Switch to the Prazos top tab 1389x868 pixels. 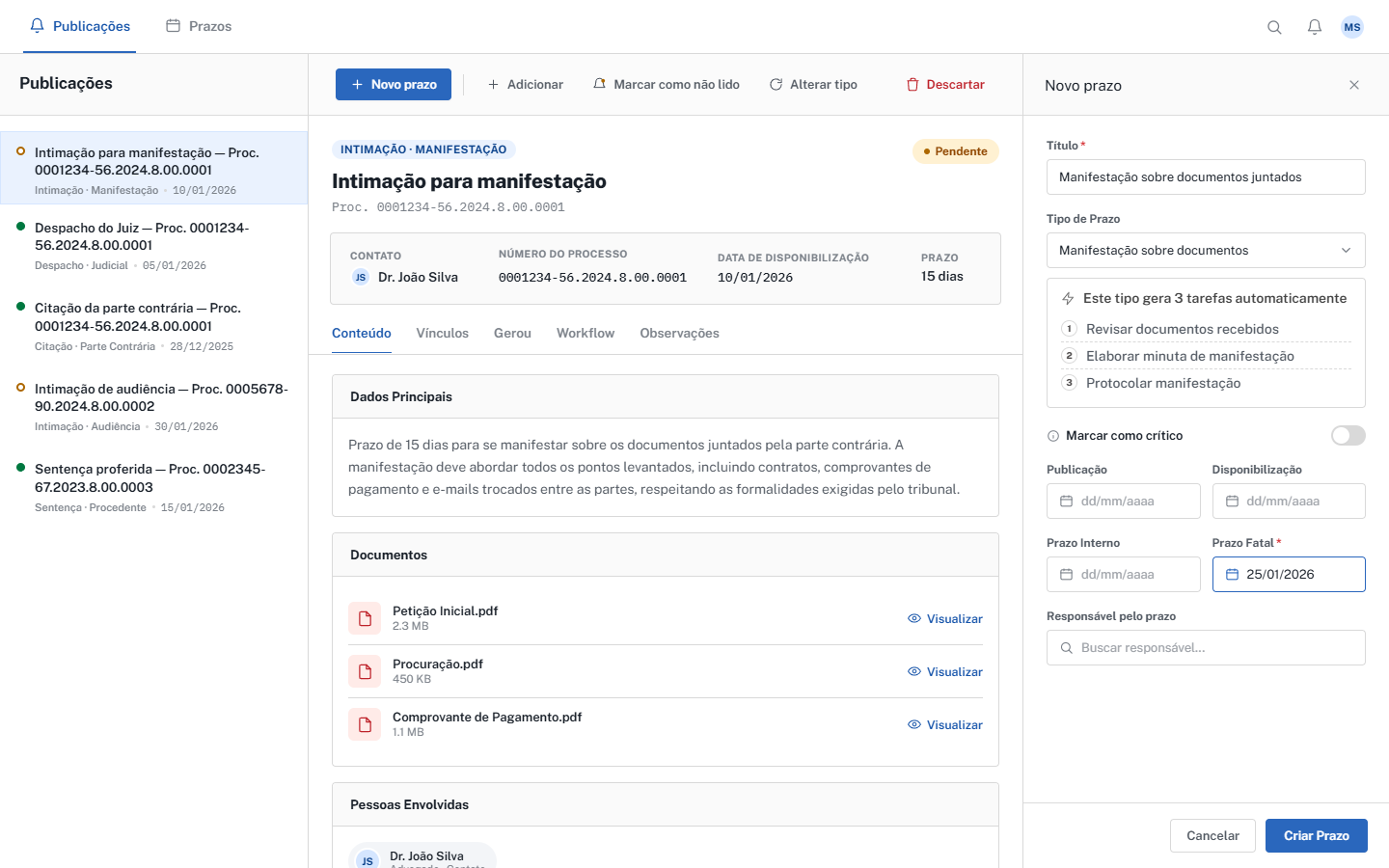[x=199, y=26]
